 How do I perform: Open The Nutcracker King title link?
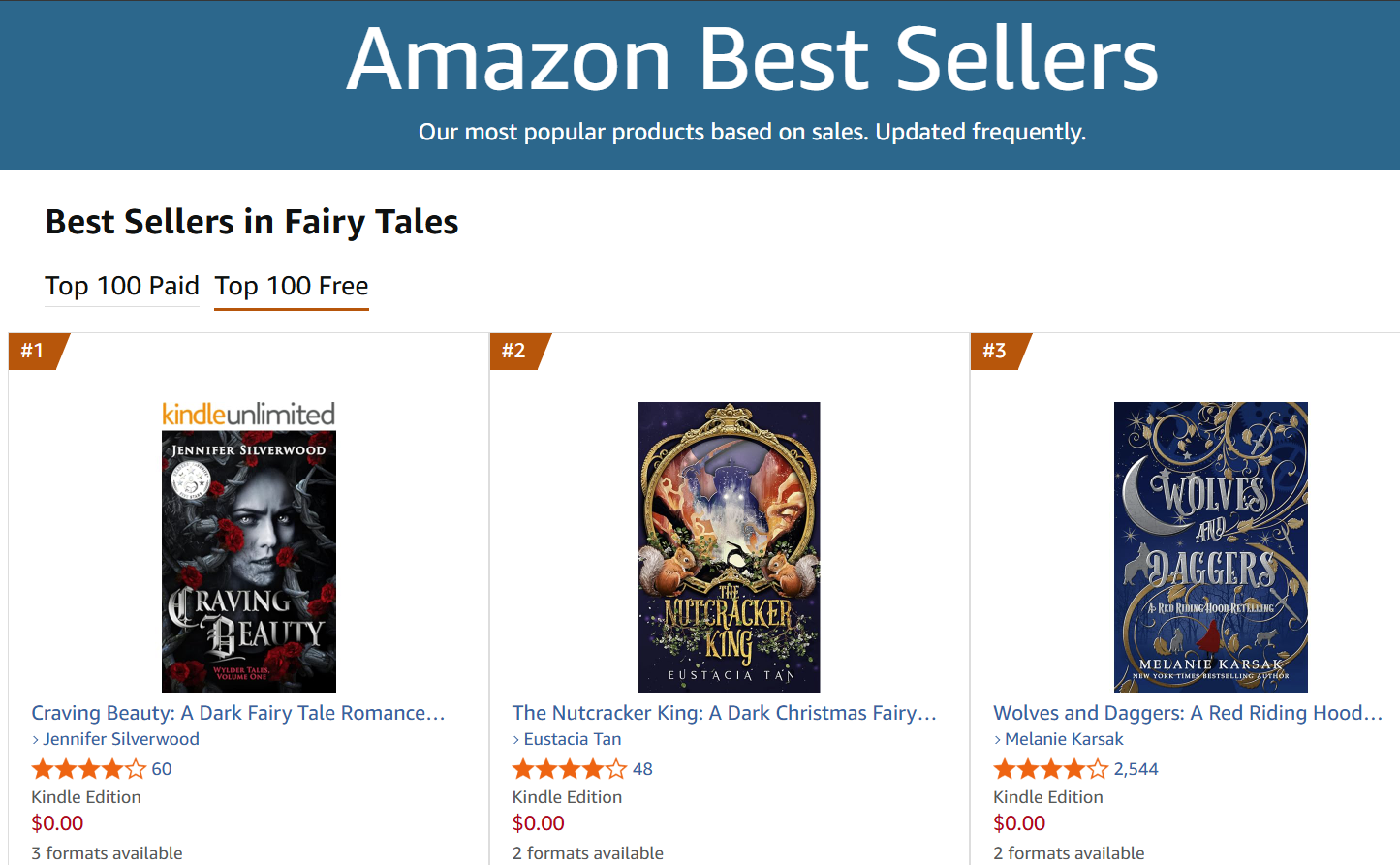[724, 713]
